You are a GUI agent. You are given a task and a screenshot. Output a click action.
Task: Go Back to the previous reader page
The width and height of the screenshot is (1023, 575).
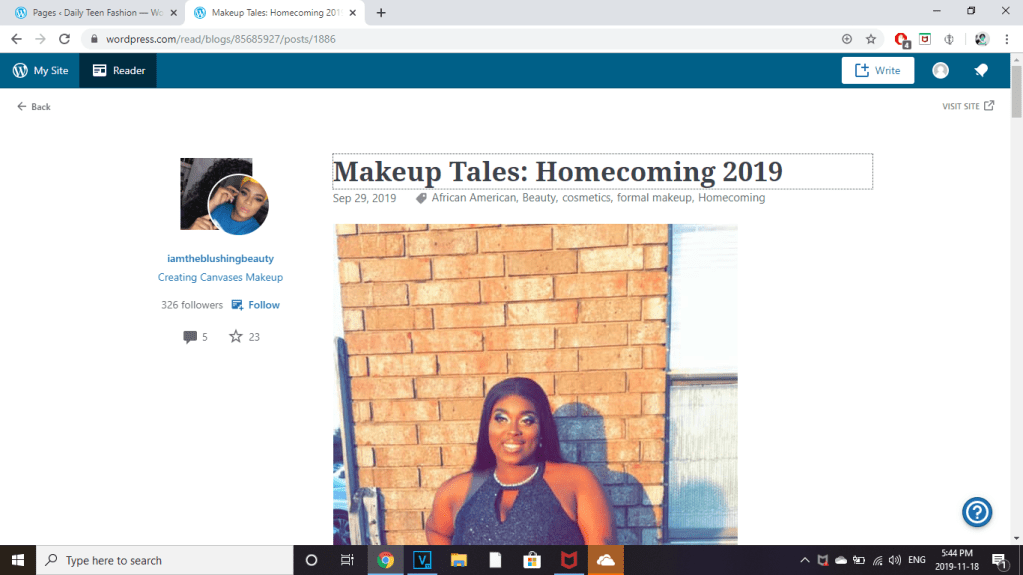pos(34,106)
